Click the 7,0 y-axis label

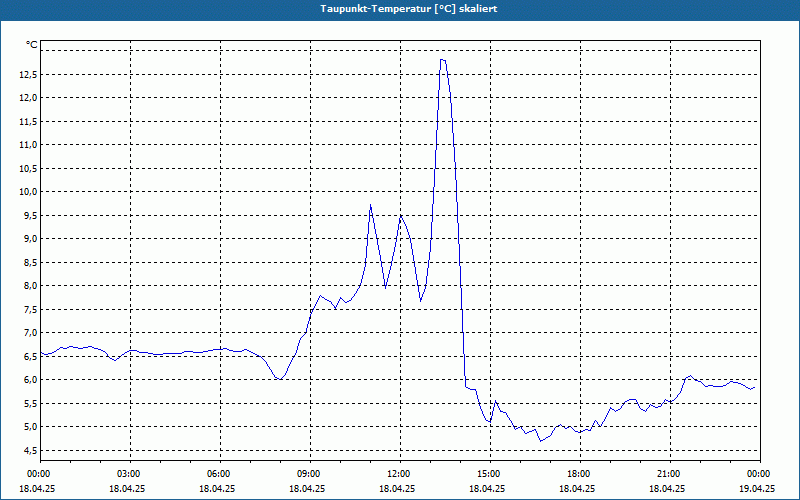click(30, 333)
